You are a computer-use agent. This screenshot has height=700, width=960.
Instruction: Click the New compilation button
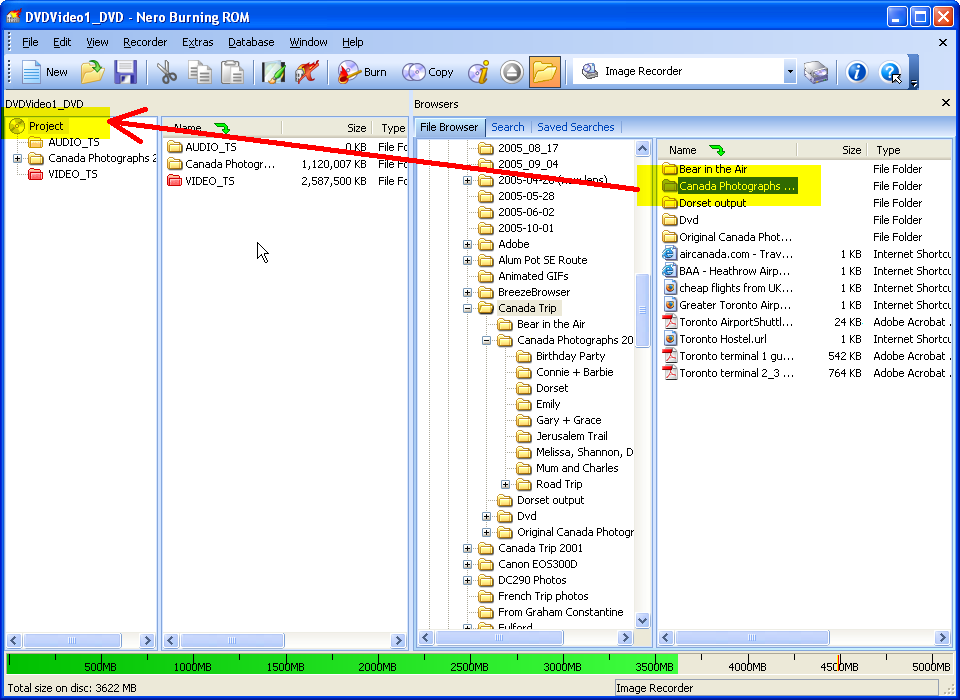click(45, 72)
